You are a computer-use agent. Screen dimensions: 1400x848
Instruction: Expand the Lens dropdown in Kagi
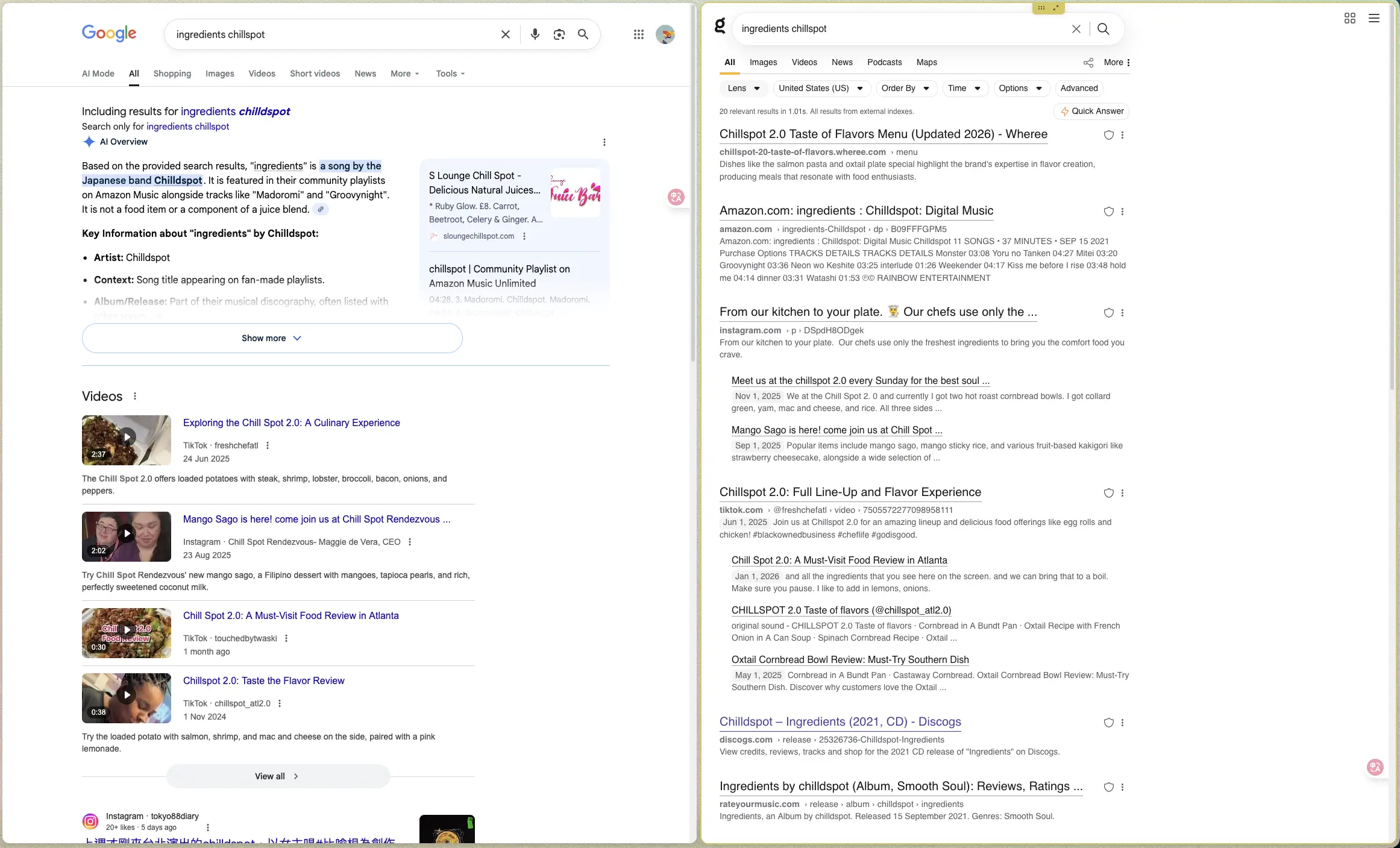coord(744,89)
